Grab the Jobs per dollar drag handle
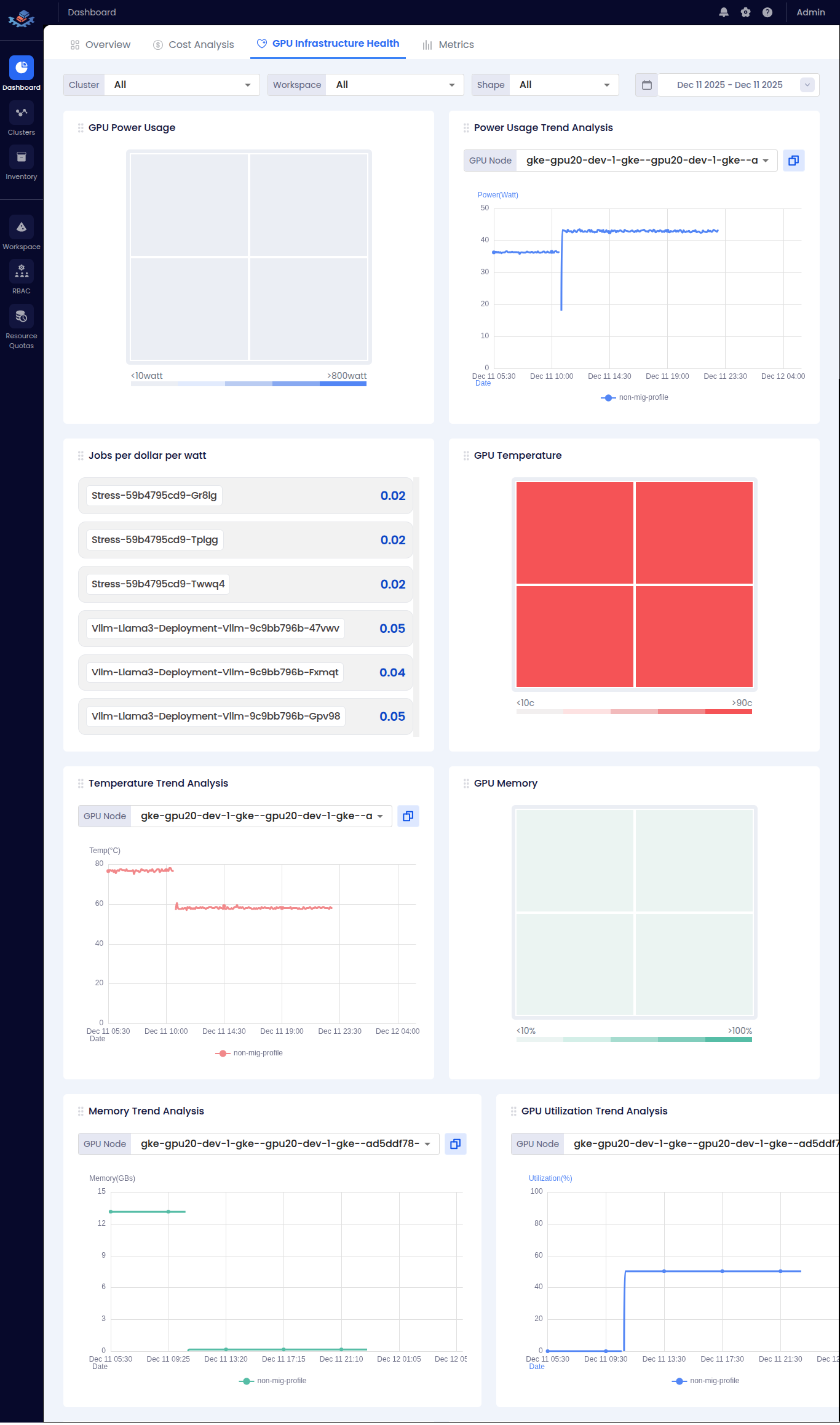The width and height of the screenshot is (840, 1425). click(x=81, y=456)
